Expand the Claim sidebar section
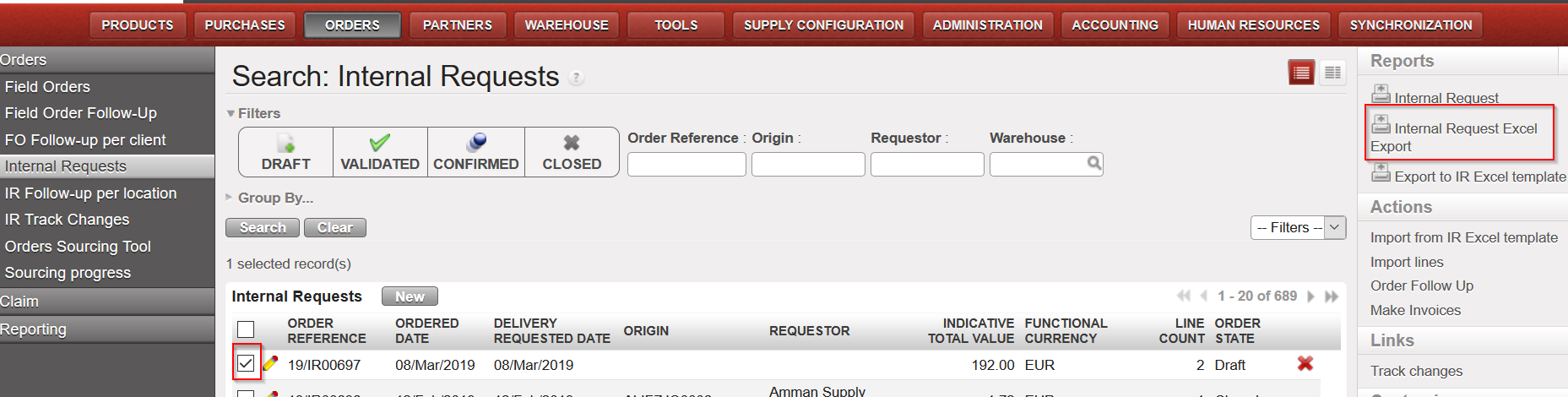1568x397 pixels. tap(107, 302)
